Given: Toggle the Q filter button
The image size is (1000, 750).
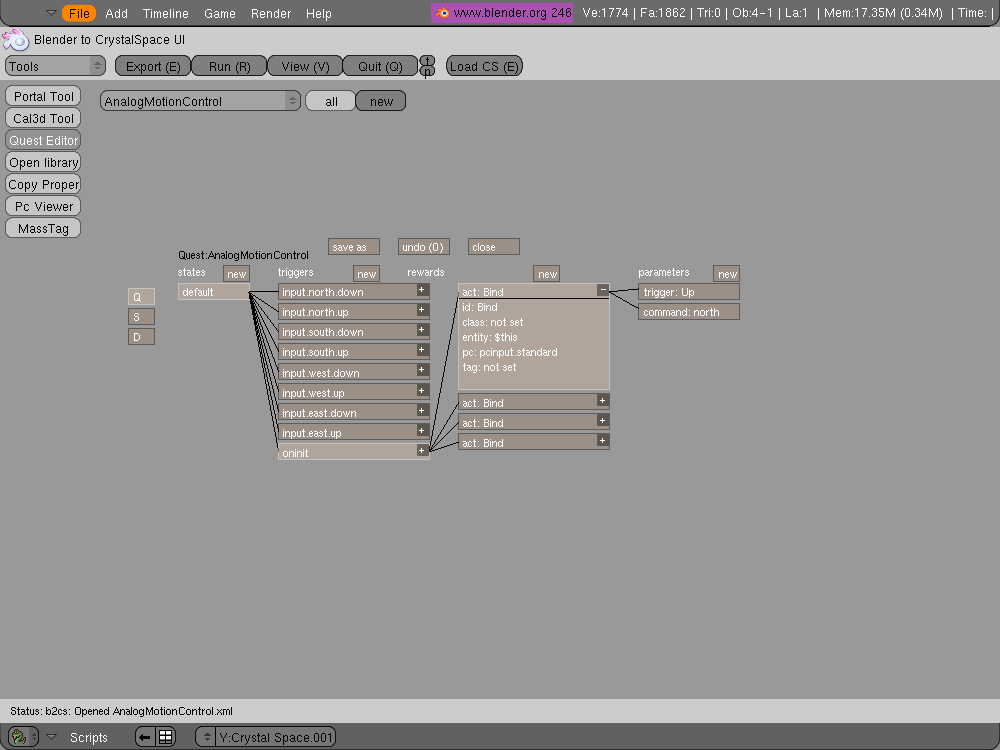Looking at the screenshot, I should click(141, 297).
